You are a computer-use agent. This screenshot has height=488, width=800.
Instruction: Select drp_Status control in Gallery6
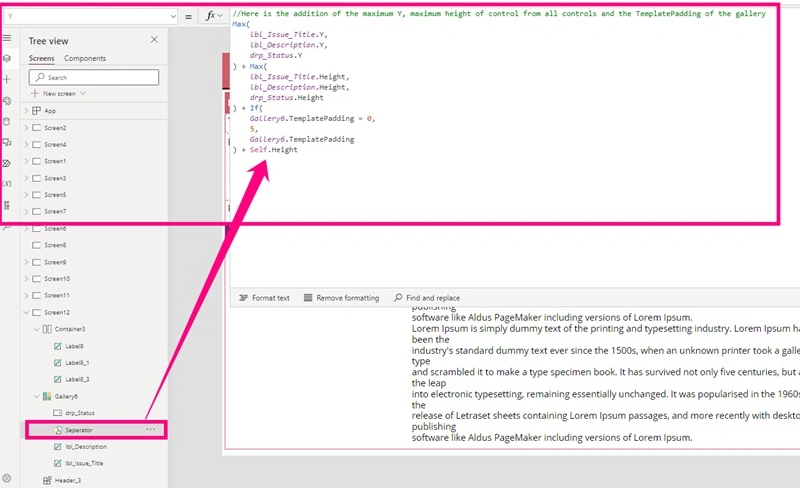80,413
